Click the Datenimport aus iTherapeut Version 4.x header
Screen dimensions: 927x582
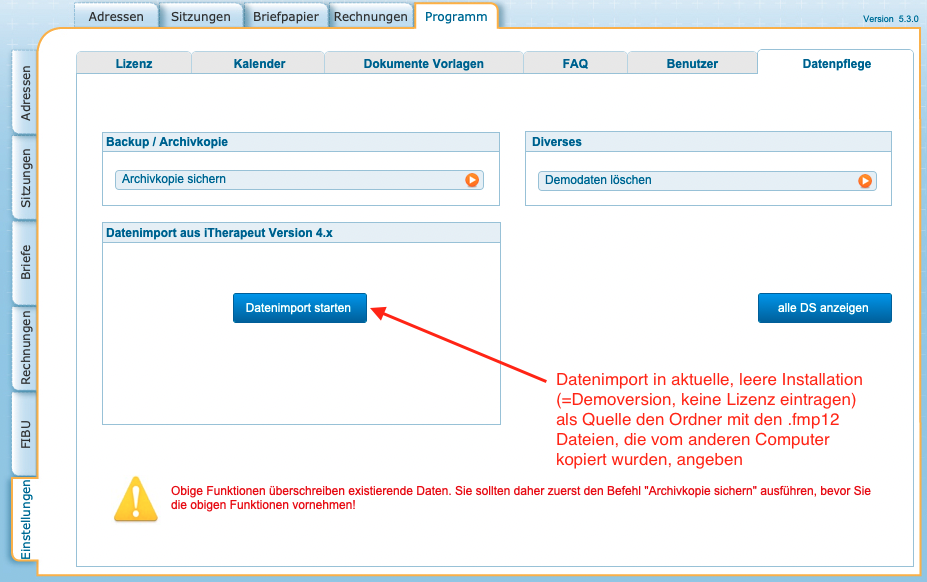(302, 233)
